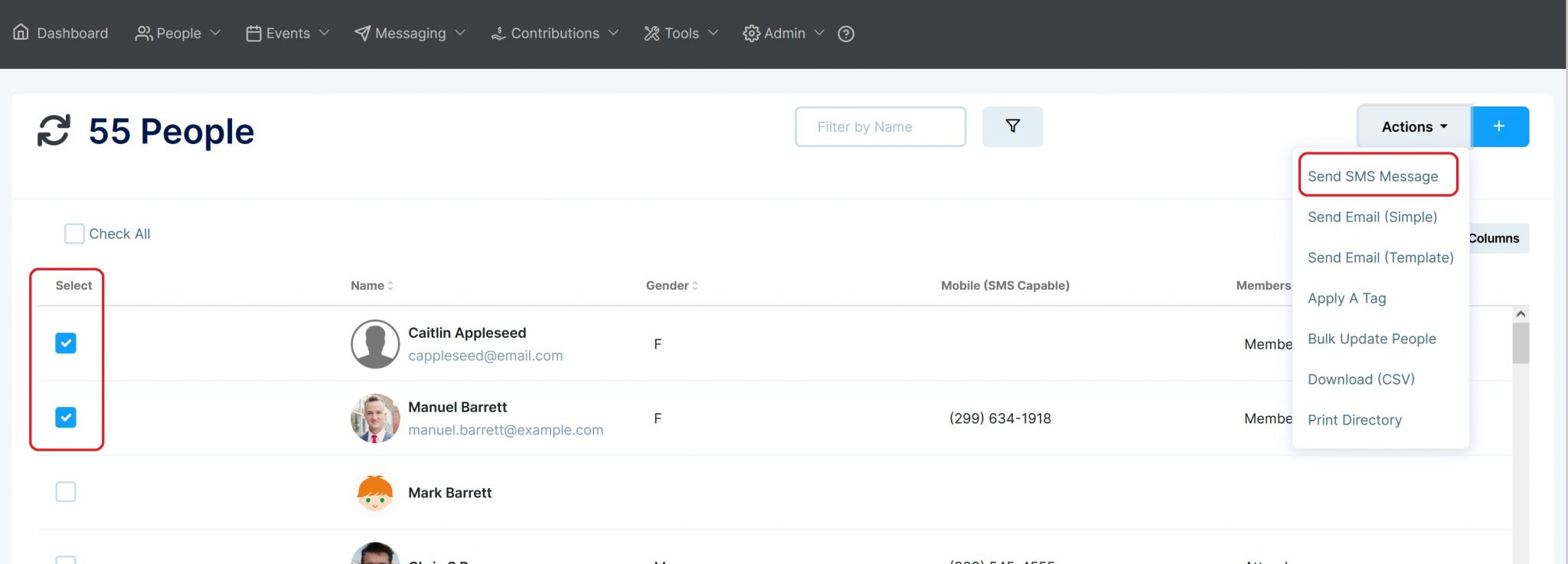Open the filter funnel button
1568x564 pixels.
point(1012,126)
